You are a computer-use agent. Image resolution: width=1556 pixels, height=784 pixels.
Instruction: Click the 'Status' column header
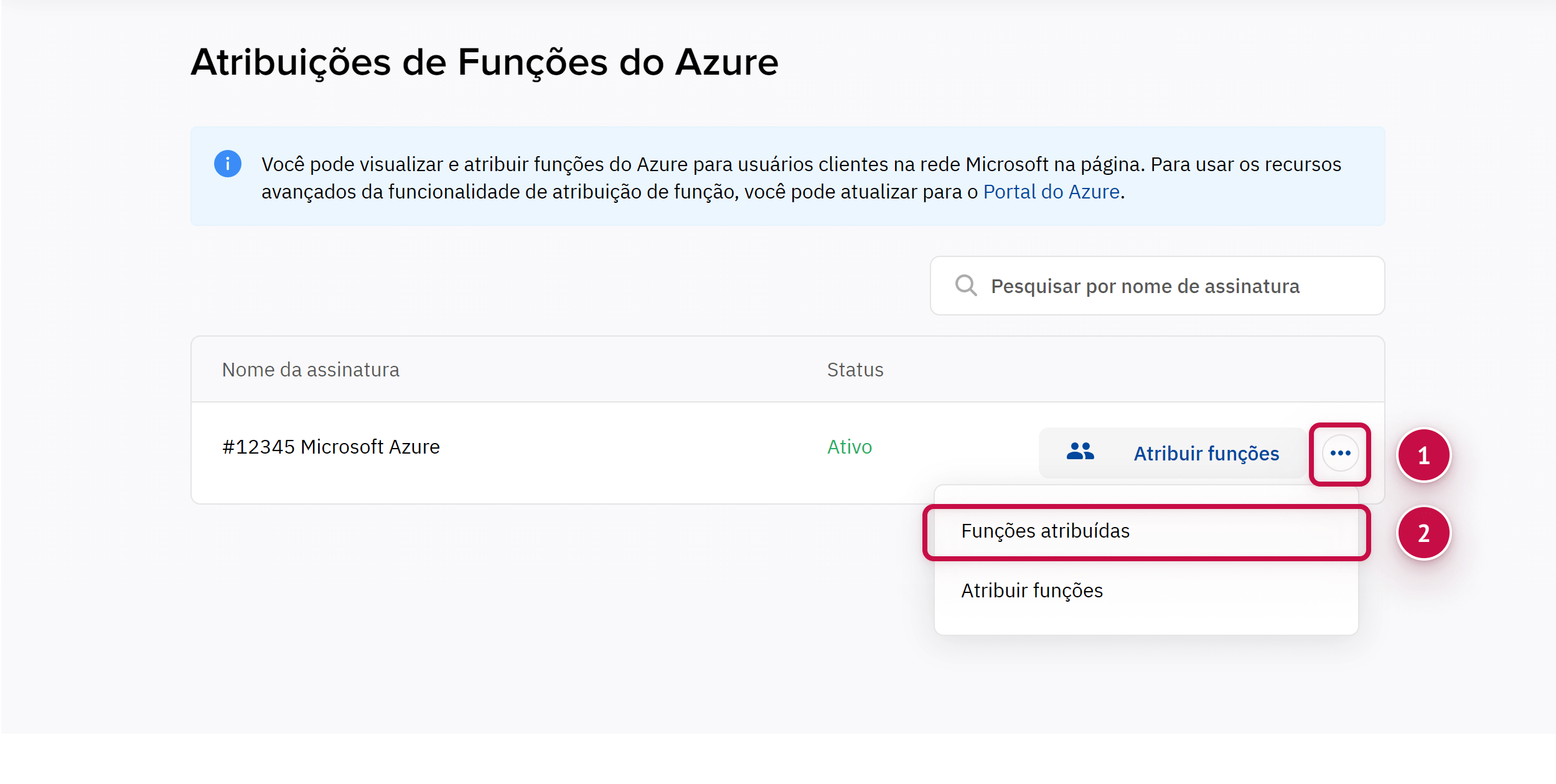pos(855,370)
